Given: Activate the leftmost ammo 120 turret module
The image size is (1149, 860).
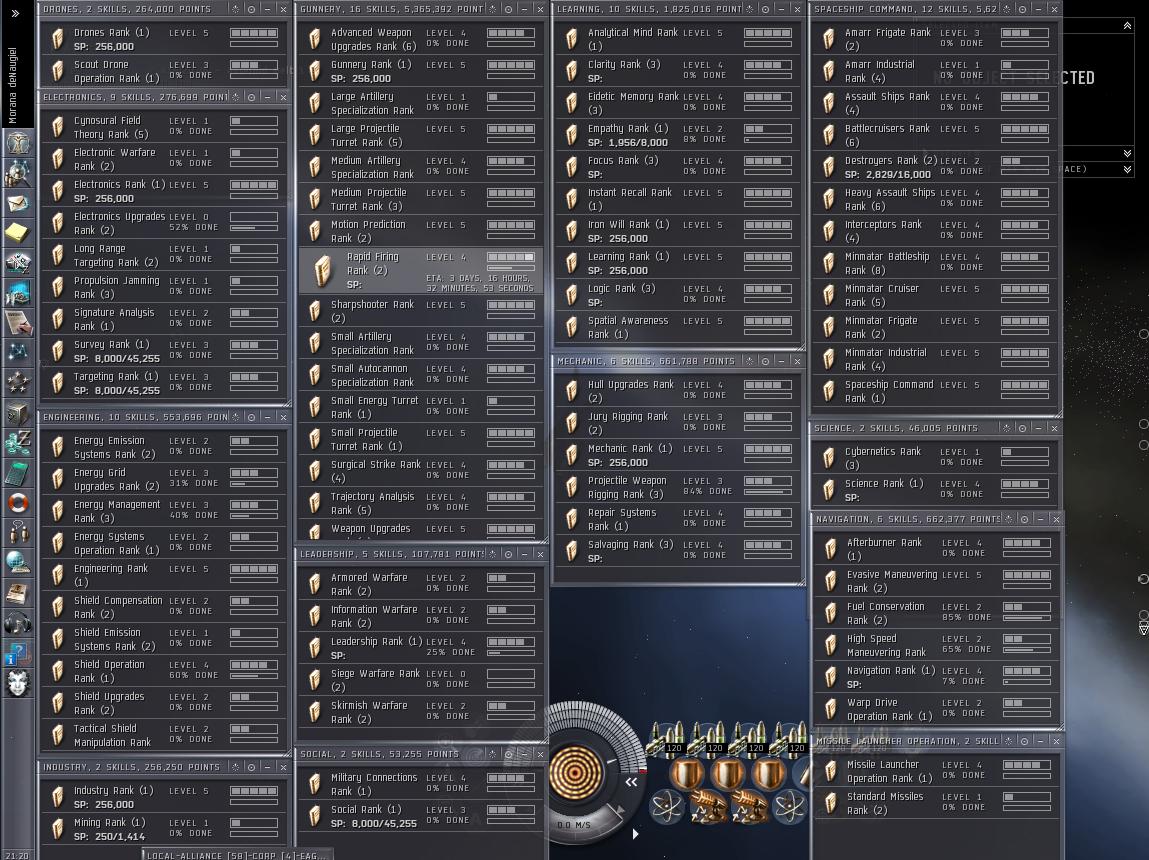Looking at the screenshot, I should click(666, 738).
